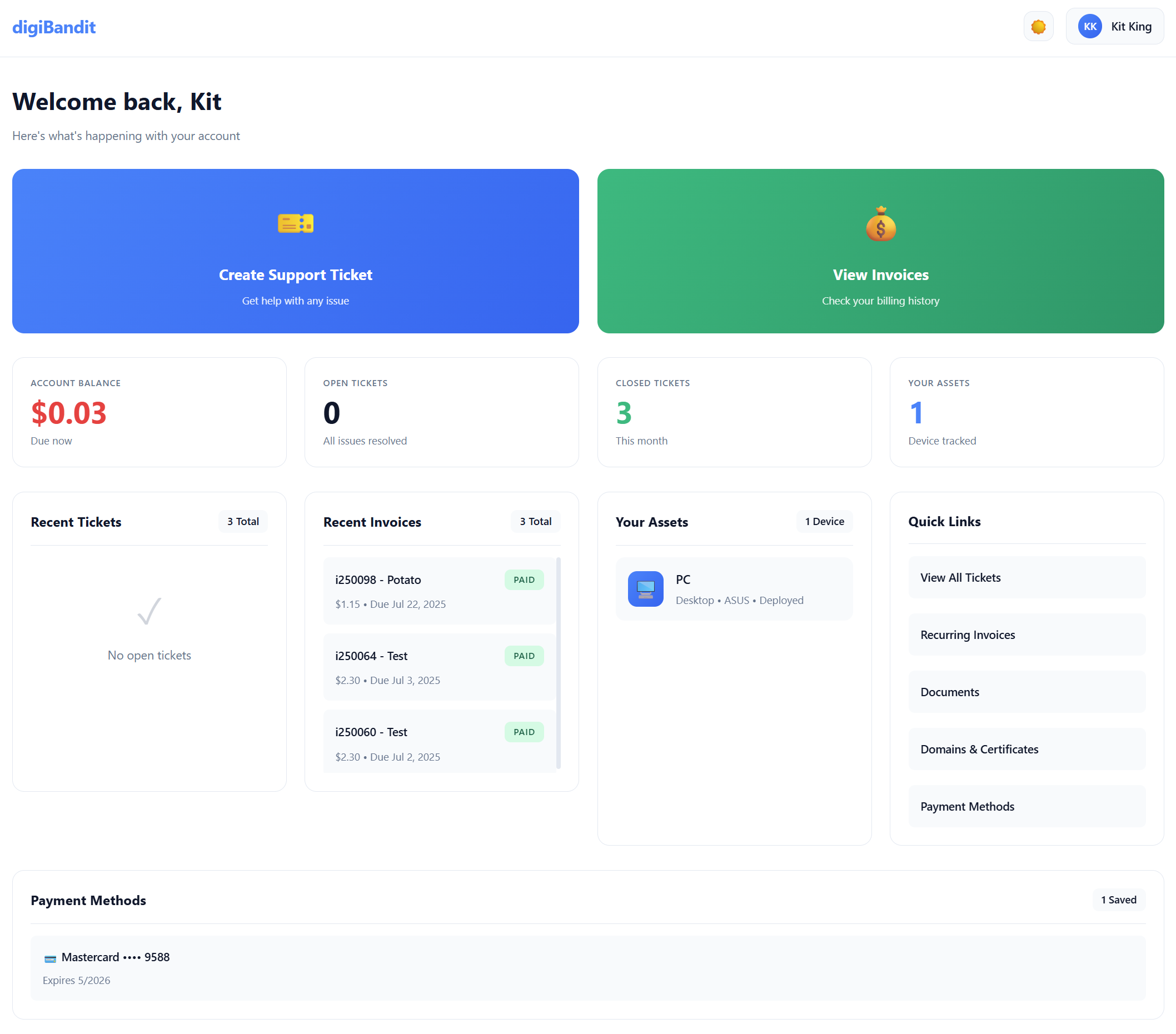1176x1034 pixels.
Task: Click PAID badge on invoice i250064
Action: [x=524, y=656]
